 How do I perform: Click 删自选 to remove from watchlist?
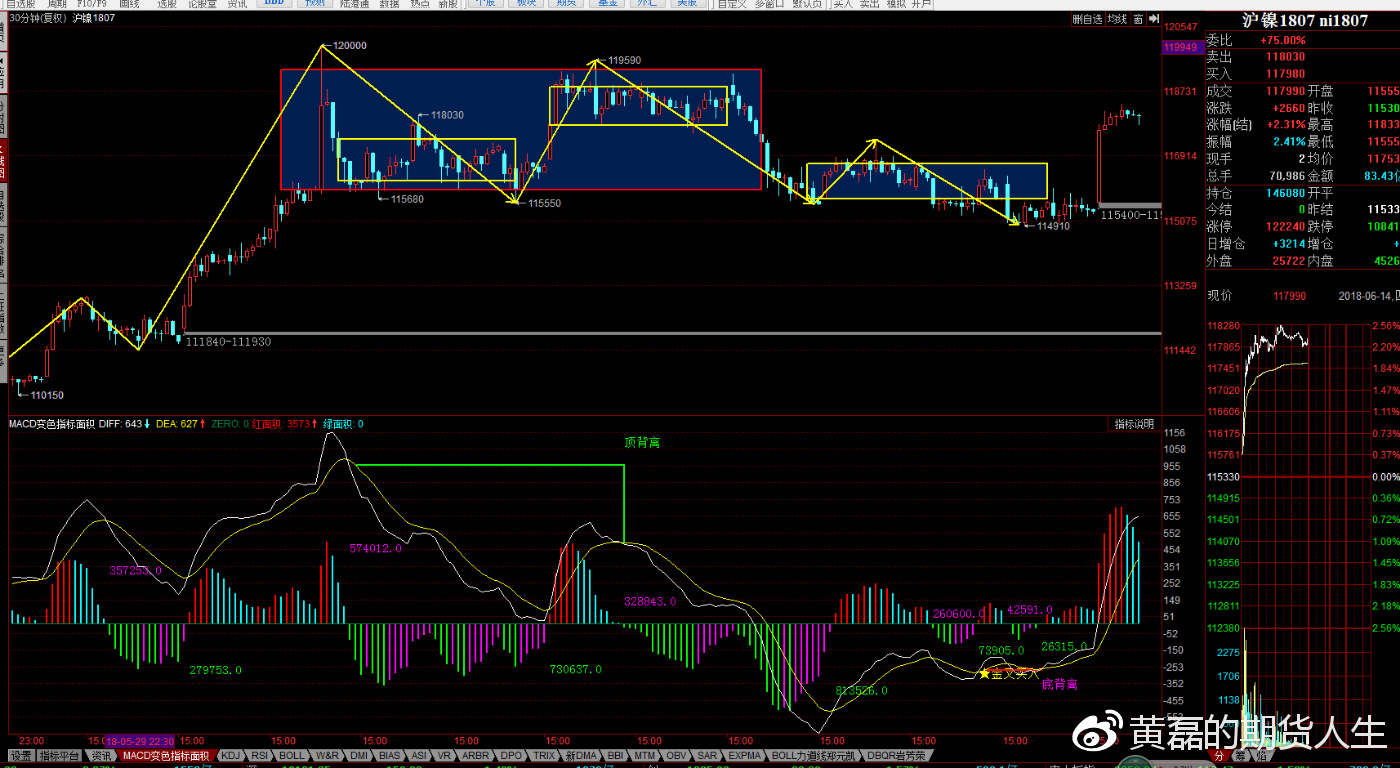1088,19
